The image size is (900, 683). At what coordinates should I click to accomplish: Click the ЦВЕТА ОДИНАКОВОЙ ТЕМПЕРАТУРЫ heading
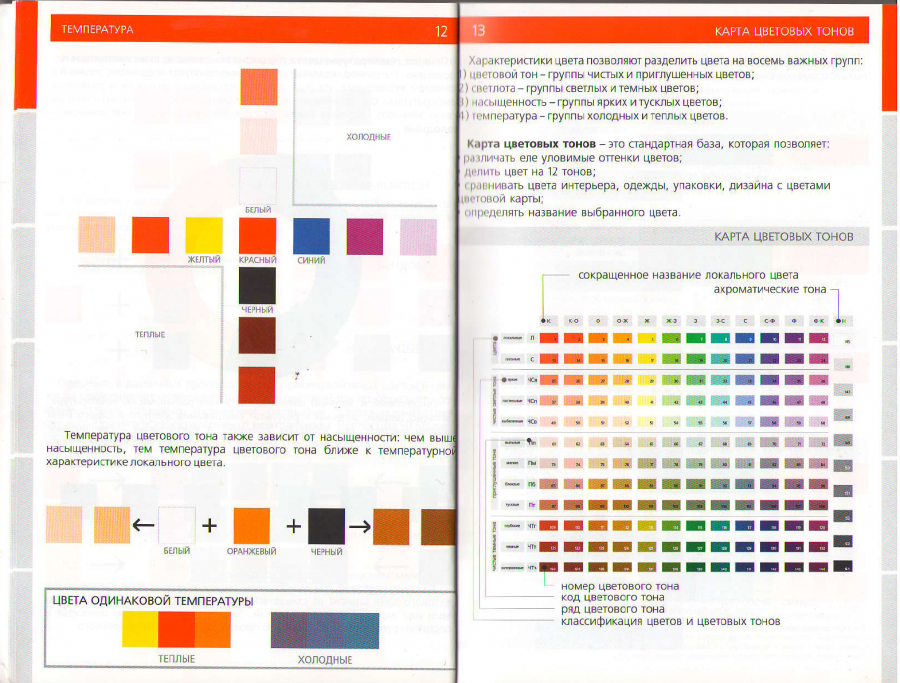(153, 601)
